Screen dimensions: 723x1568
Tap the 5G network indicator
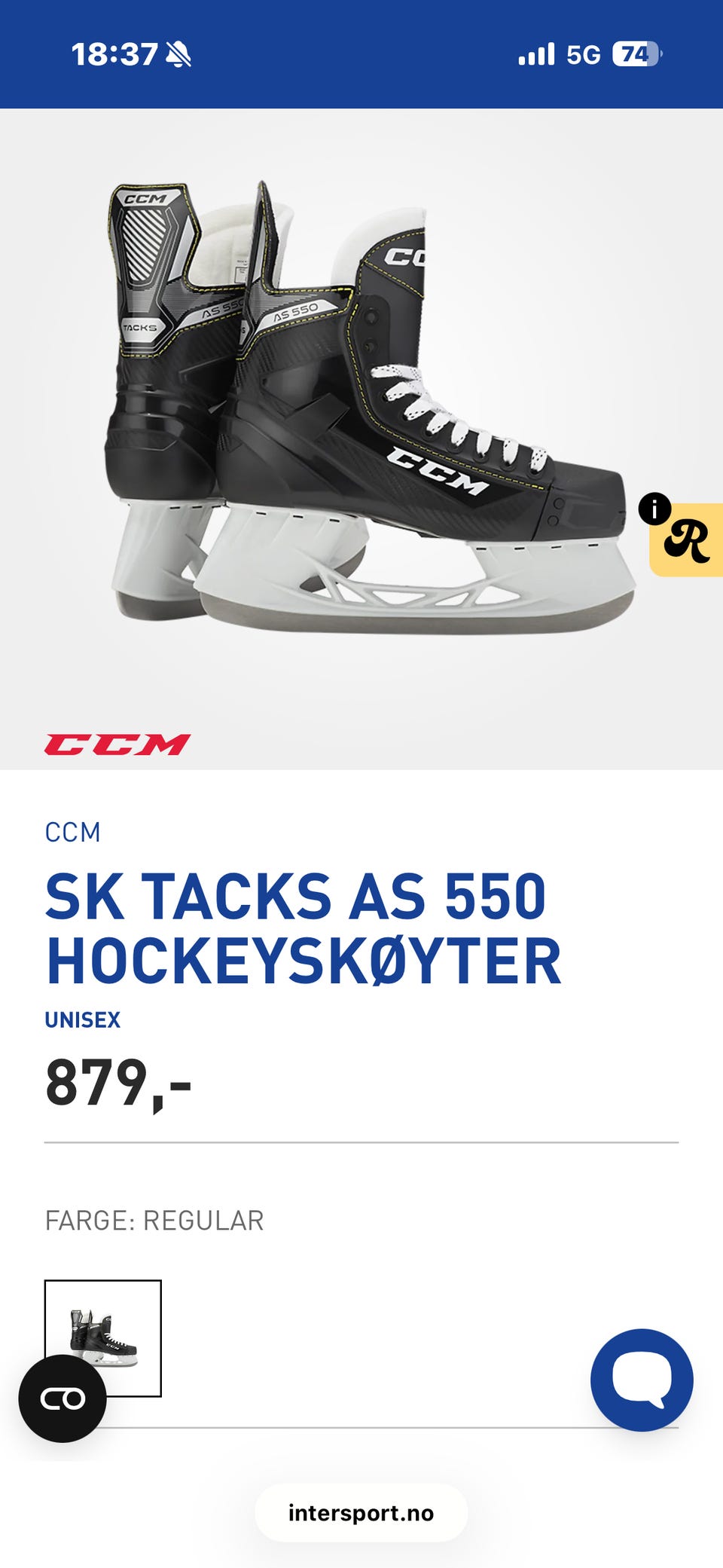584,55
